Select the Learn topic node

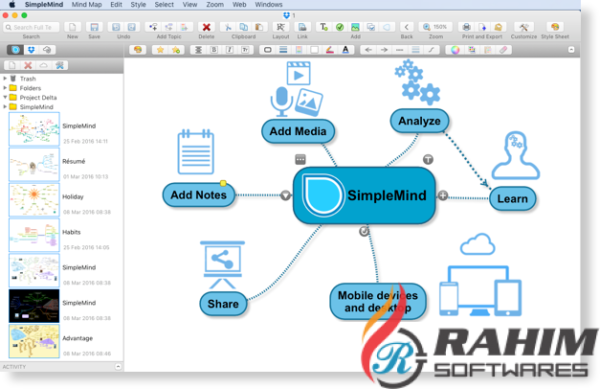[x=512, y=199]
